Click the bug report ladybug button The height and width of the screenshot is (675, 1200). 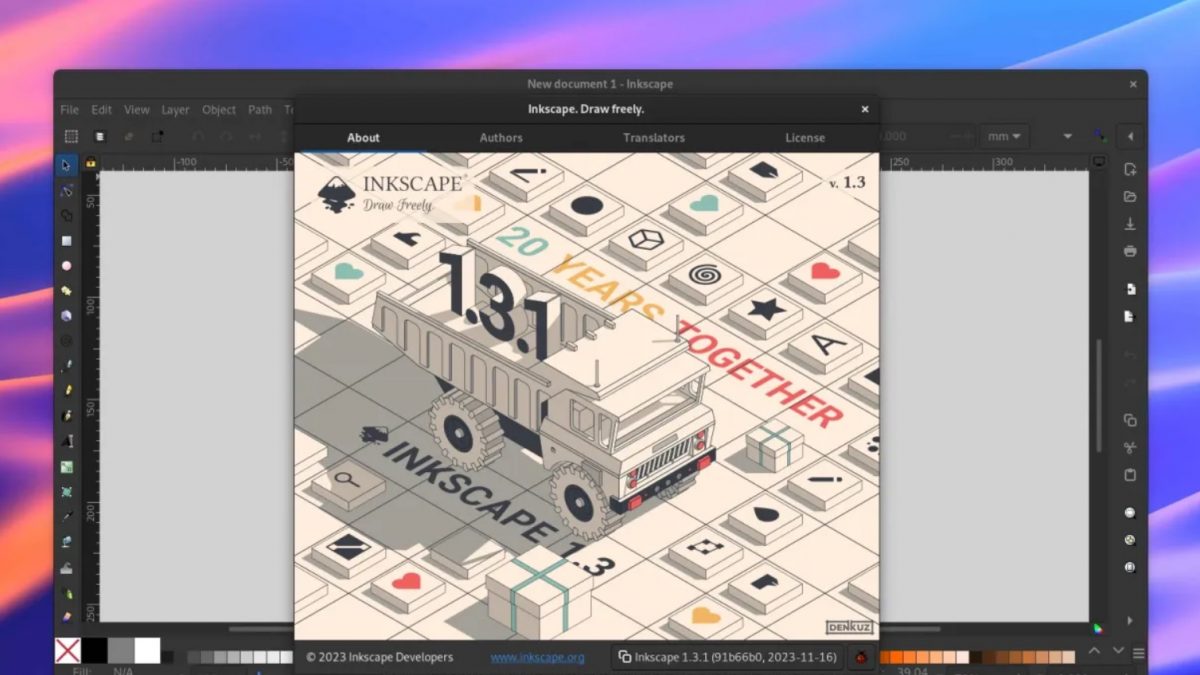[x=862, y=657]
